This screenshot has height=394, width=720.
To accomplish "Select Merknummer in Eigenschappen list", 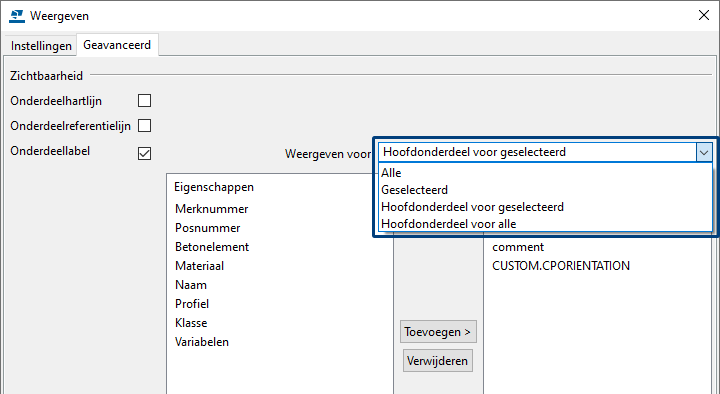I will pos(212,209).
